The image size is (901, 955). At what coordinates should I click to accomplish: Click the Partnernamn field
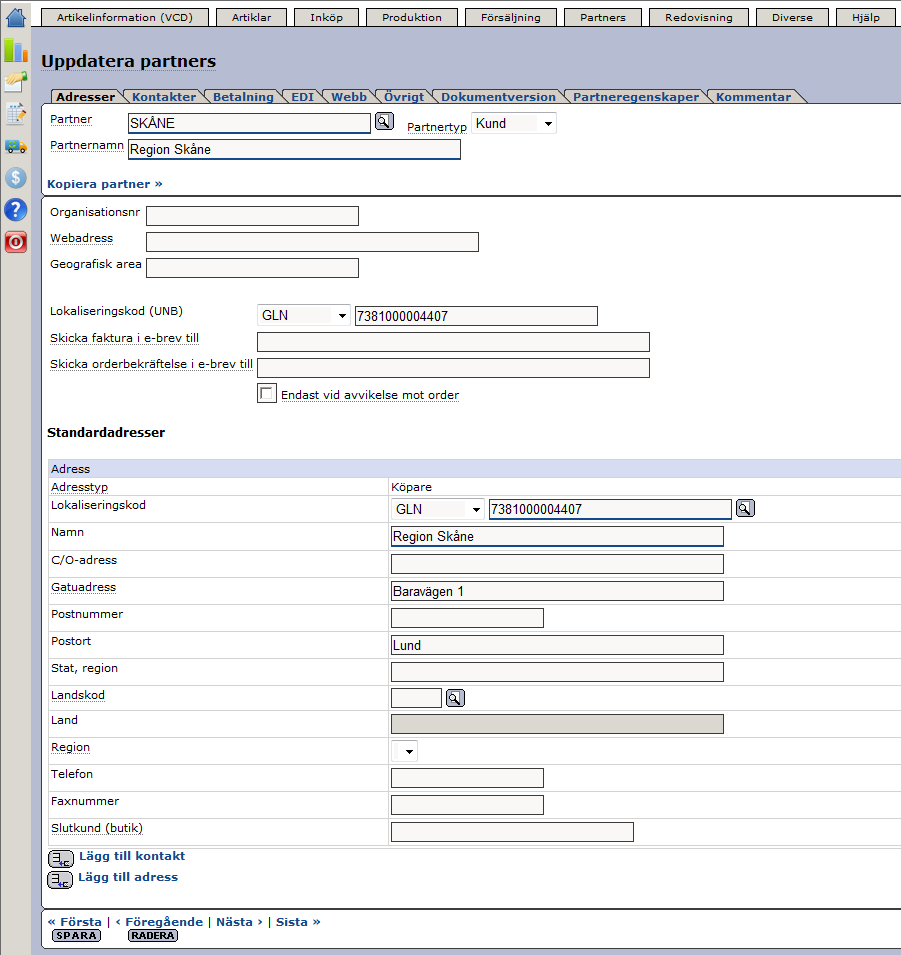point(294,149)
